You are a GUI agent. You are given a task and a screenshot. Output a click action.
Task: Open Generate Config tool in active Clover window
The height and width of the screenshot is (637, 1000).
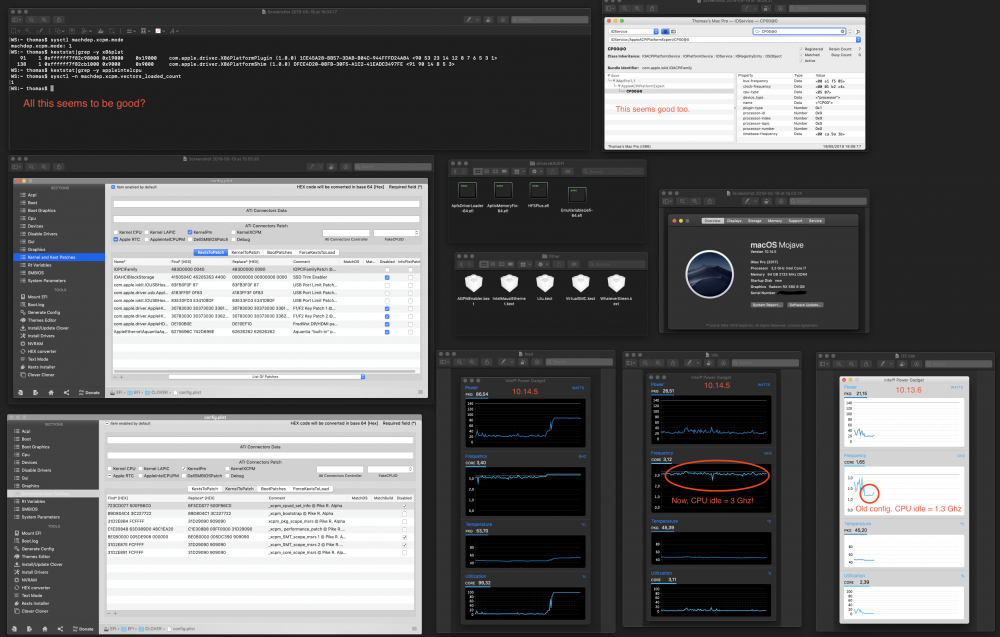tap(43, 312)
